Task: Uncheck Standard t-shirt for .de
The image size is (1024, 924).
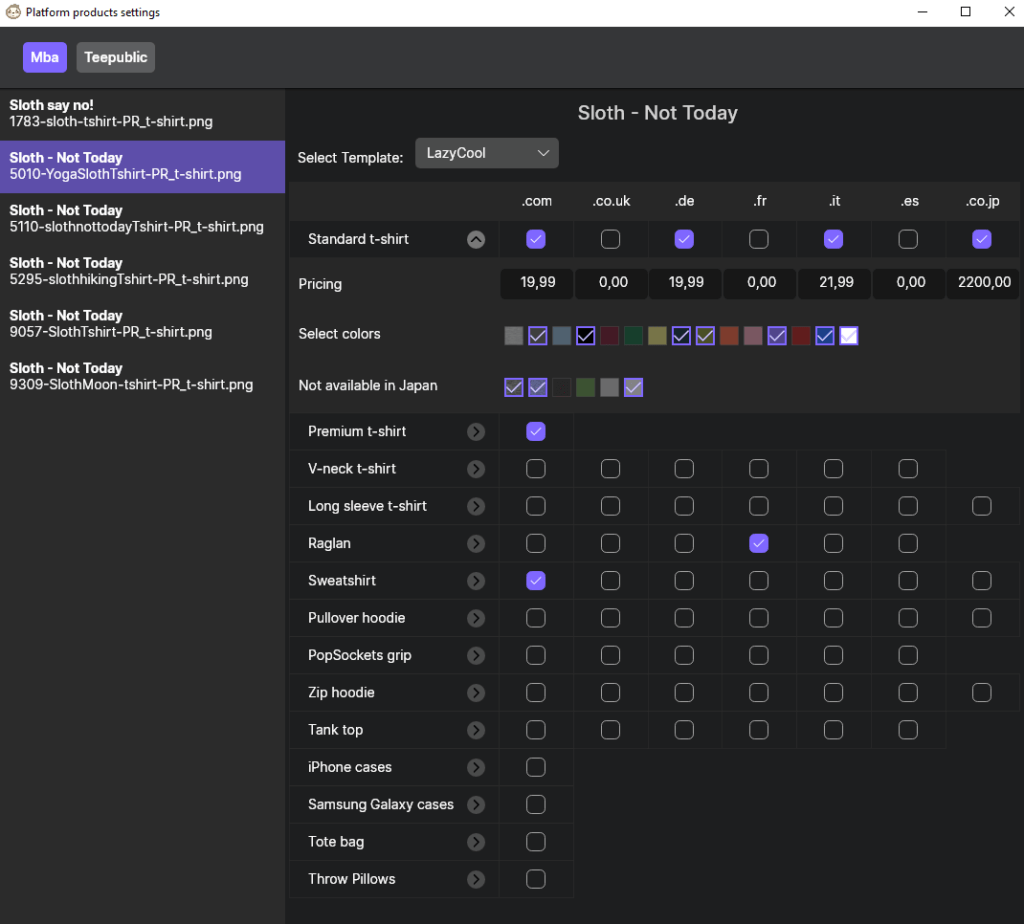Action: pyautogui.click(x=684, y=239)
